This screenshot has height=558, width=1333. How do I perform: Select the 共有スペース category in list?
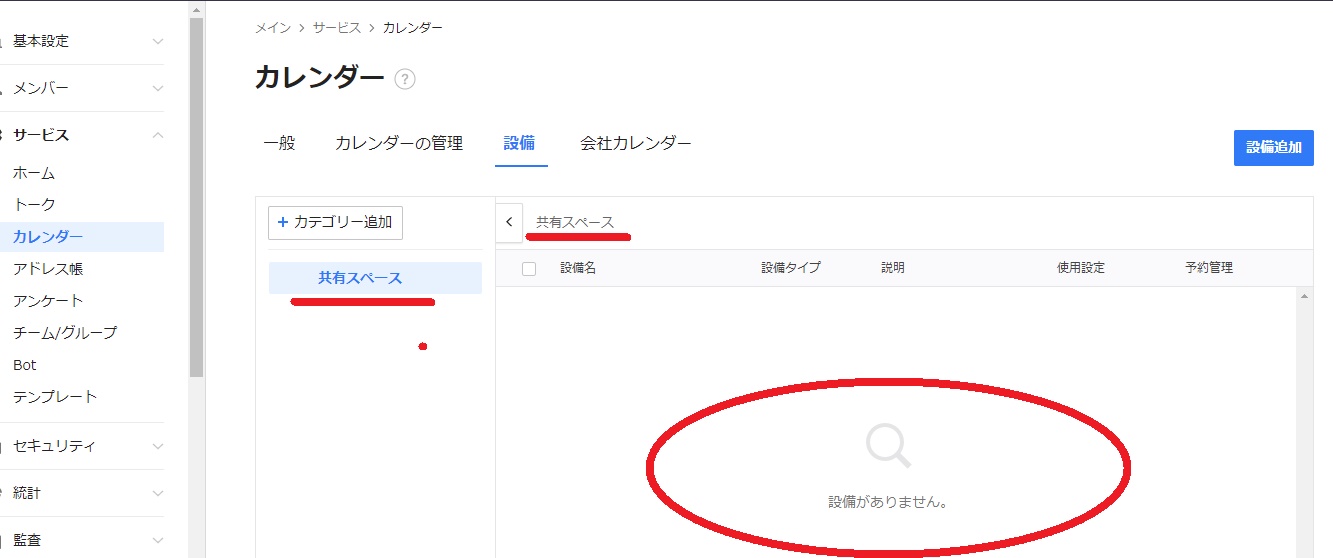pyautogui.click(x=375, y=278)
